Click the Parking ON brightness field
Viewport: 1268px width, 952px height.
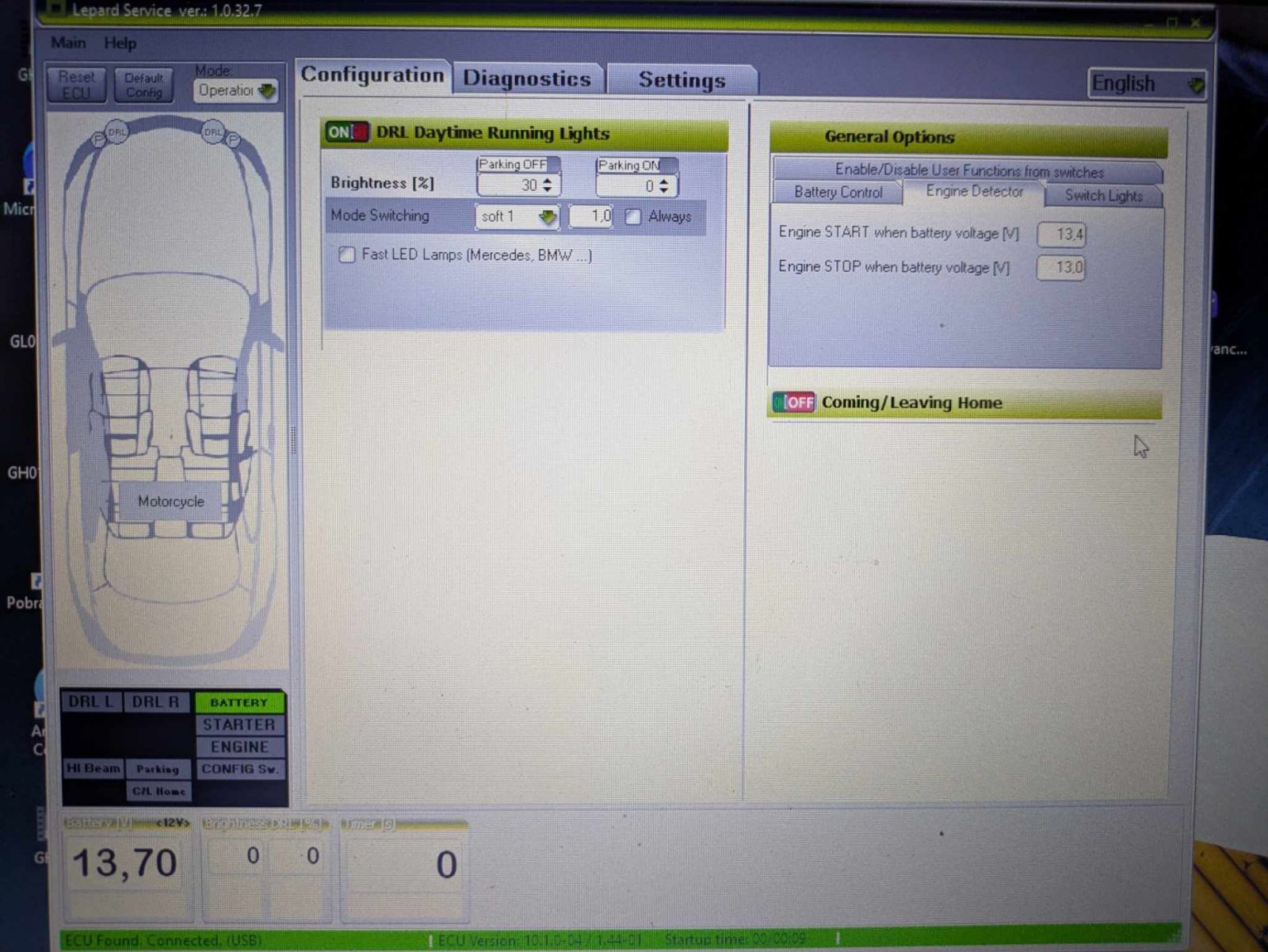[x=637, y=186]
